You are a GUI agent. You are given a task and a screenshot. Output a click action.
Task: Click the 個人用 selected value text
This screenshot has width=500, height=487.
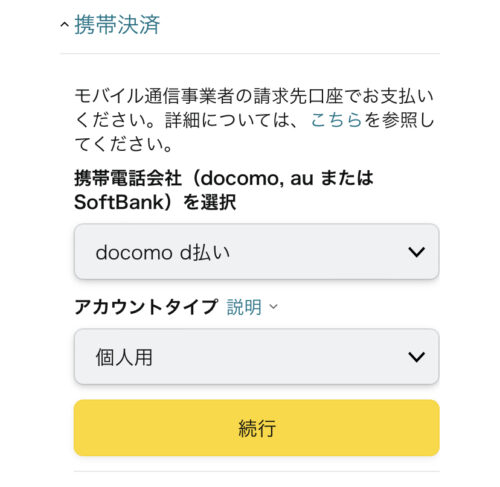124,357
